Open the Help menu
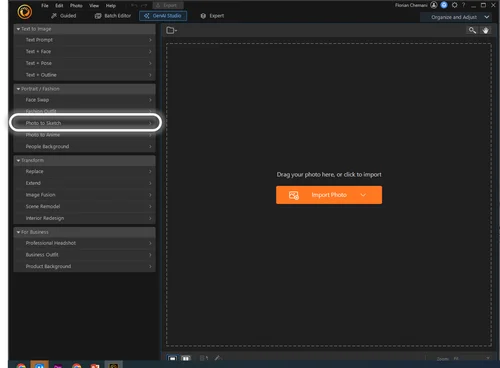The height and width of the screenshot is (368, 500). tap(111, 6)
